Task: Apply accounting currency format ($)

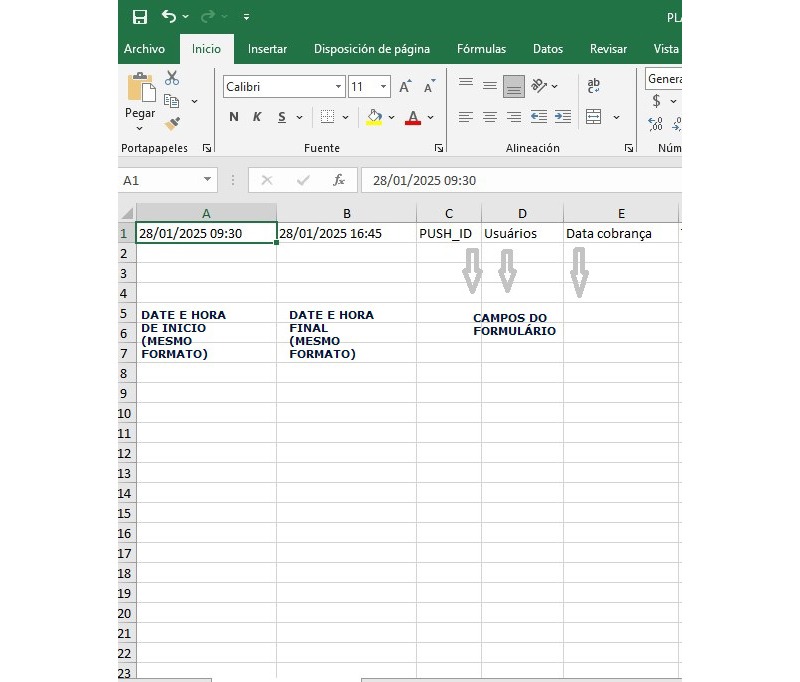Action: [656, 101]
